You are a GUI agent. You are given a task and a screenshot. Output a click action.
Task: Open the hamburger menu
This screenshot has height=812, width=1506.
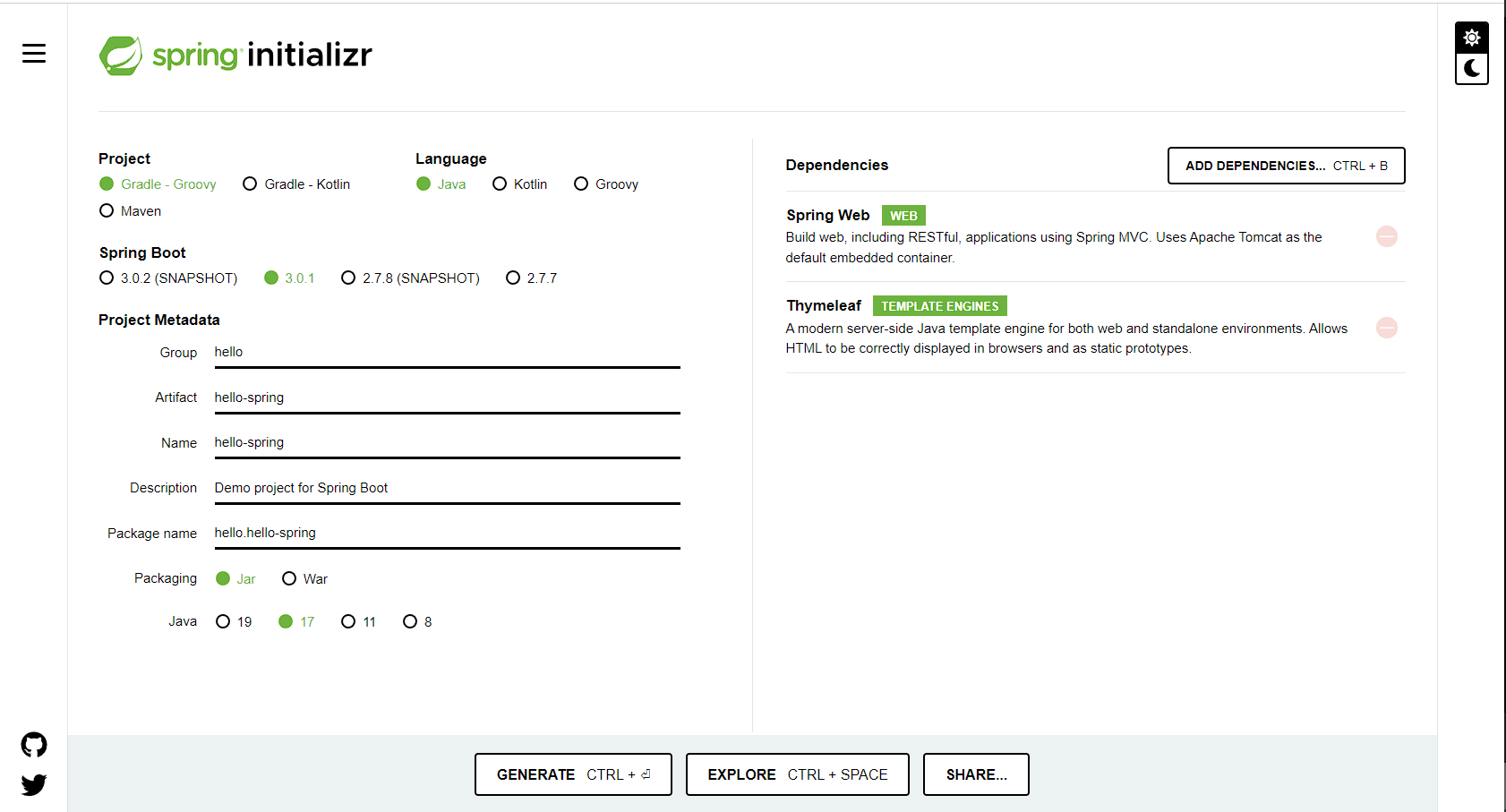(x=34, y=54)
